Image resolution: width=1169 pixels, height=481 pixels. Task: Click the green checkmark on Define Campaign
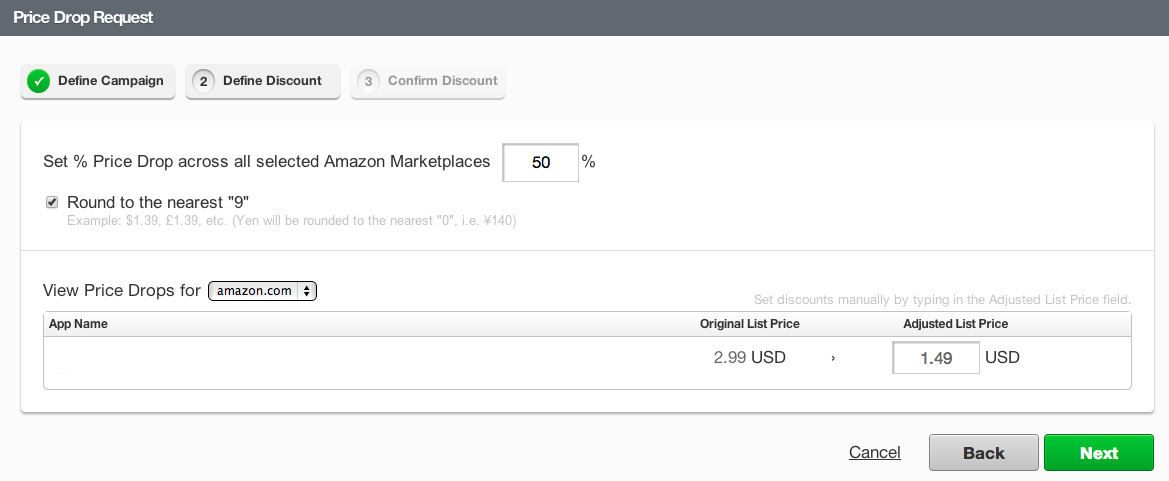point(39,81)
